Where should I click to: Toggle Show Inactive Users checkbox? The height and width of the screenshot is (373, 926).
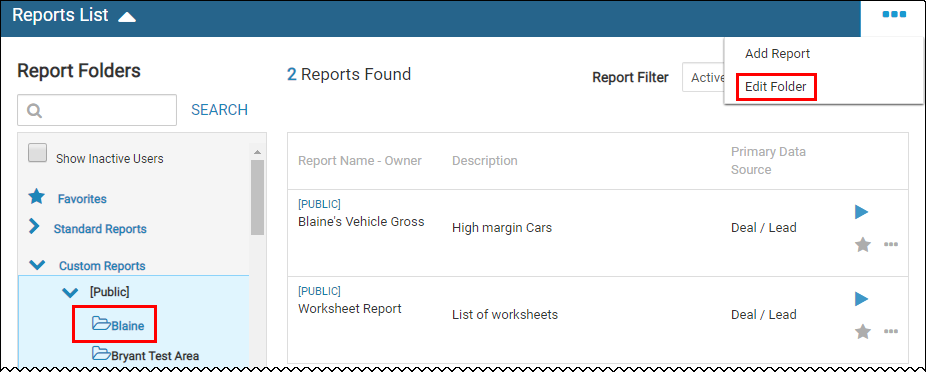pos(38,153)
